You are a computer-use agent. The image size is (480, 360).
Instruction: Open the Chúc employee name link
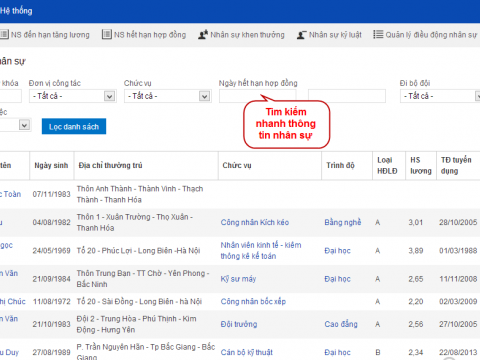[x=13, y=301]
